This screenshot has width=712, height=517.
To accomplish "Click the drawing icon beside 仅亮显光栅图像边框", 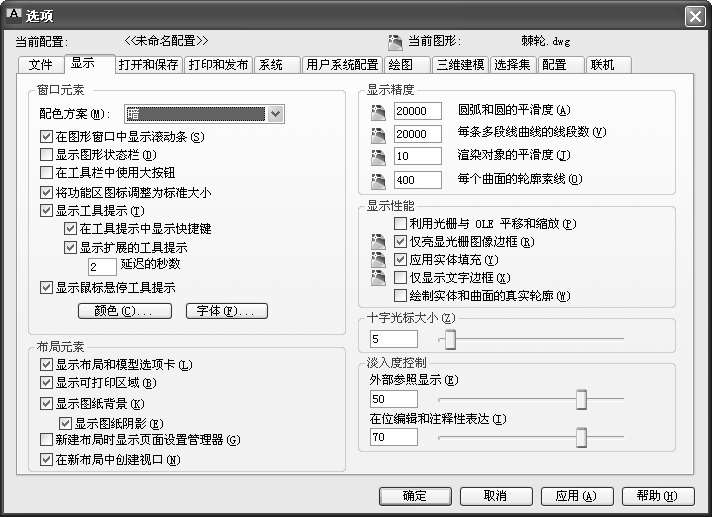I will pos(378,241).
